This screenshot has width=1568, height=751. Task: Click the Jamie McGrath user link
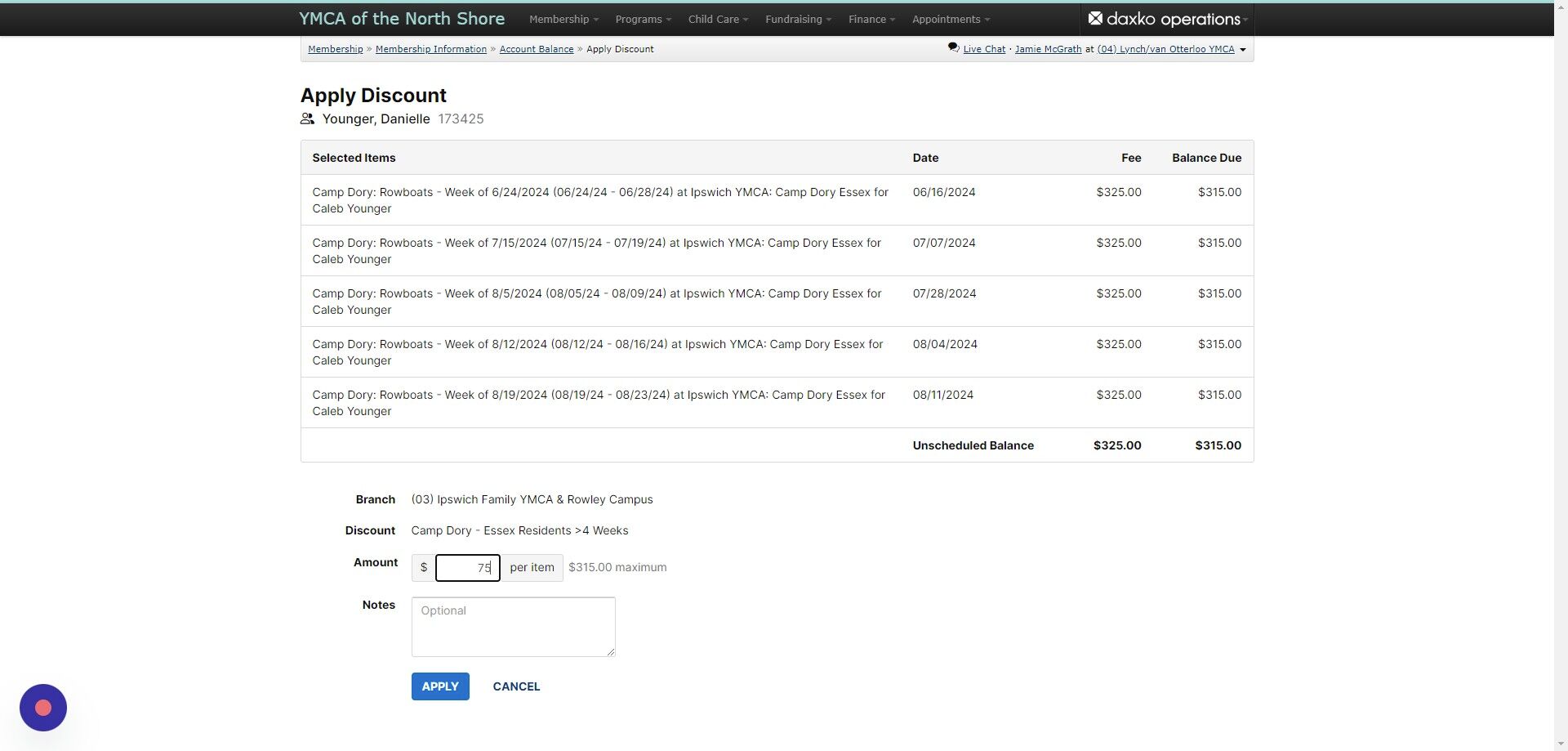click(1048, 49)
